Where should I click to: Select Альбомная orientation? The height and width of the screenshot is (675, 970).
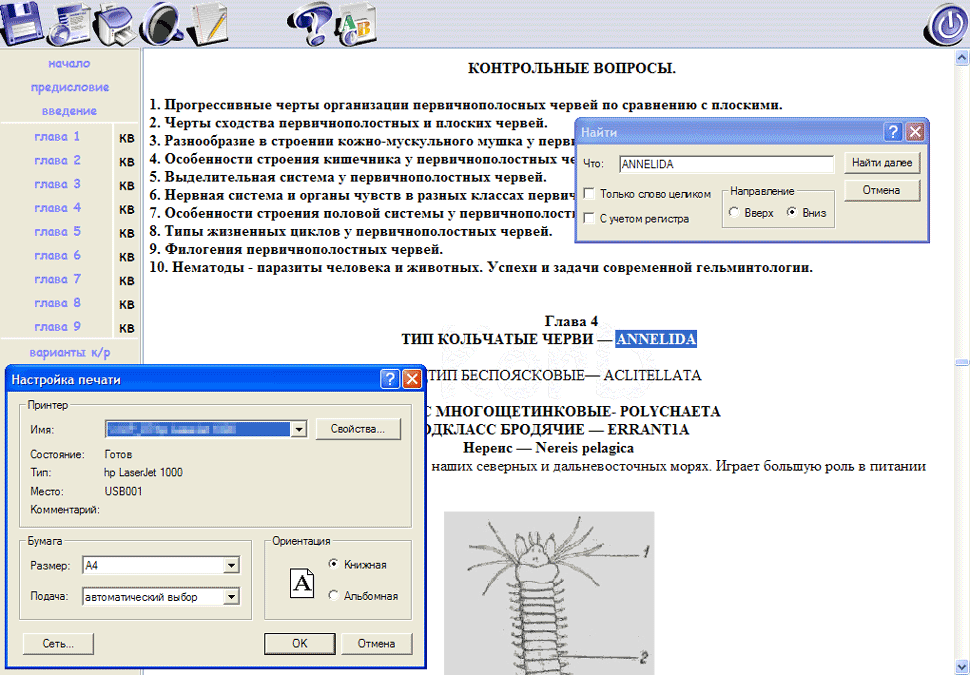pos(333,595)
